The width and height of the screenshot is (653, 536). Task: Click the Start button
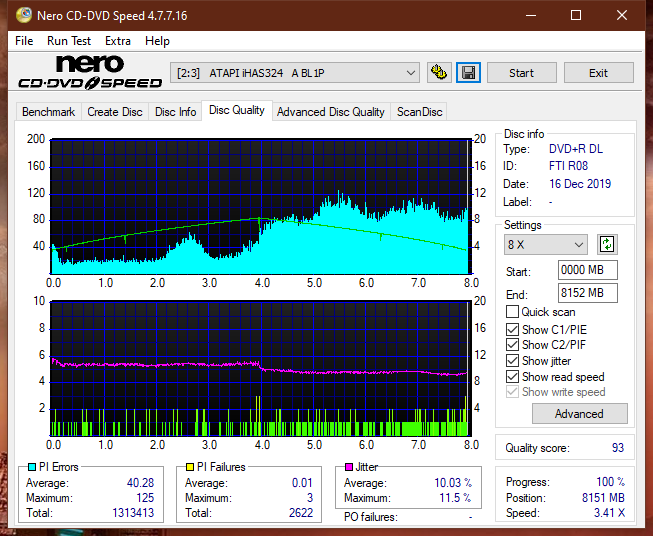[x=521, y=73]
